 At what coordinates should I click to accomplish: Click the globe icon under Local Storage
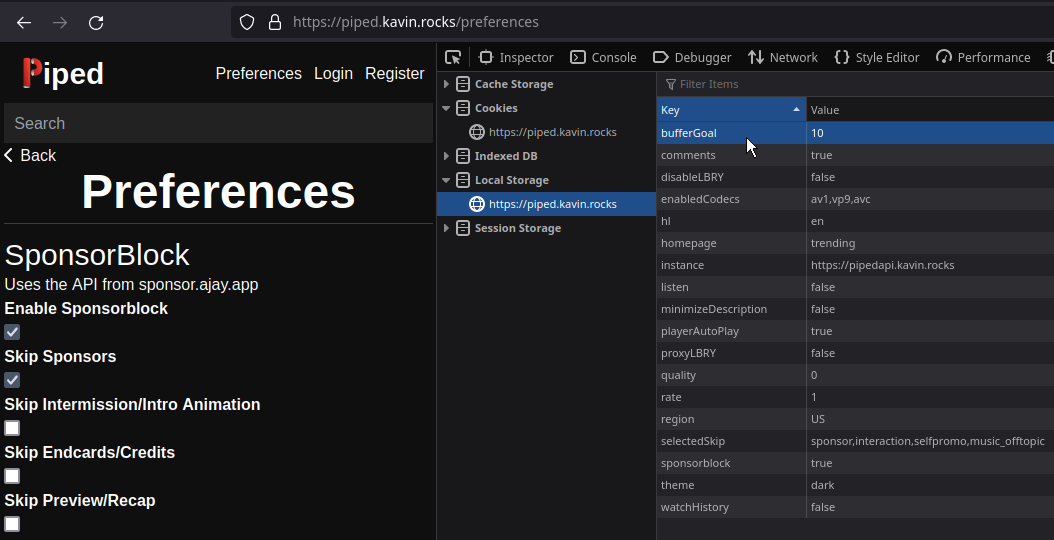point(477,204)
